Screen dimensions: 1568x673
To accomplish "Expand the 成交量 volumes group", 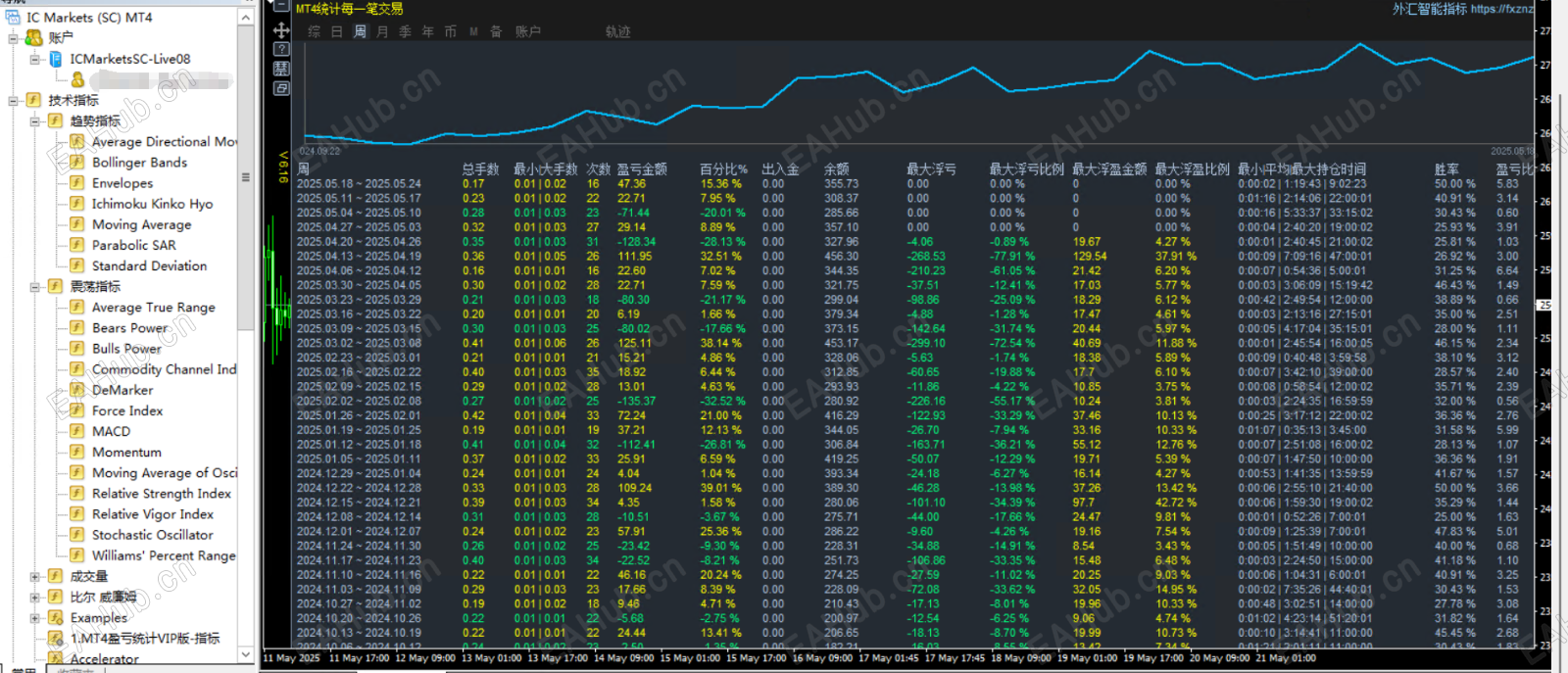I will pyautogui.click(x=35, y=577).
